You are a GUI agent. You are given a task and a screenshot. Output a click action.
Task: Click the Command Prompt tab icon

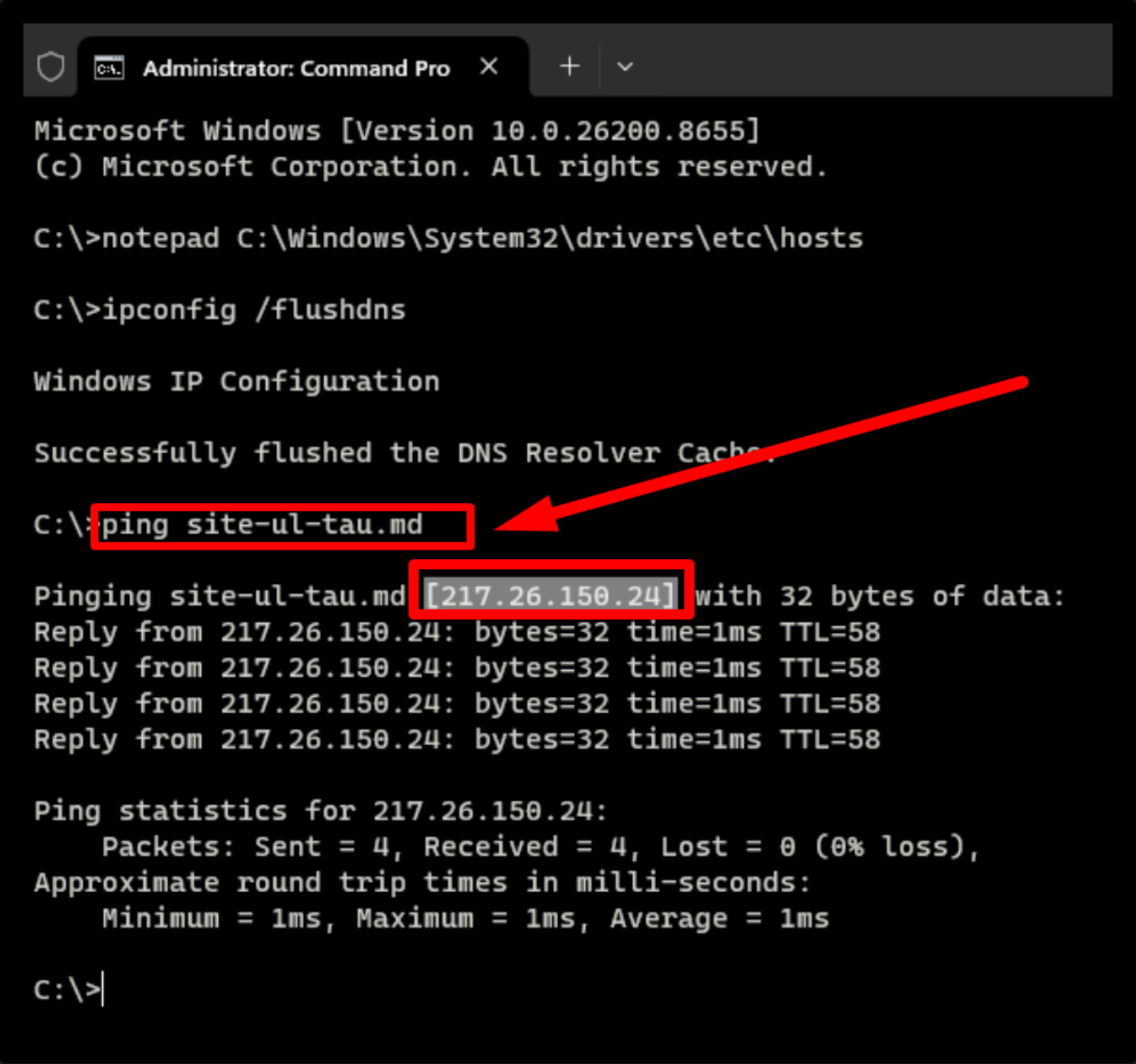point(110,68)
